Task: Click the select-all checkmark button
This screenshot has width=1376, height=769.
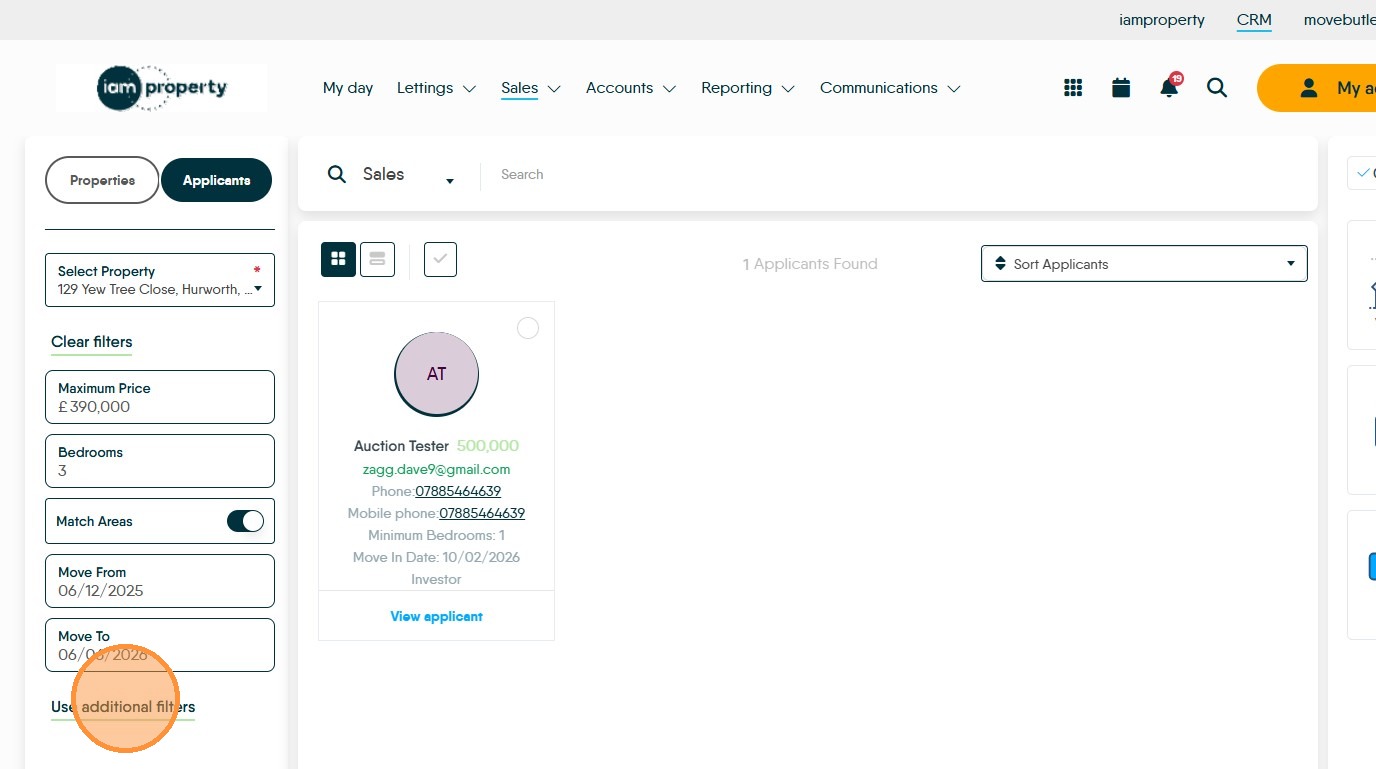Action: coord(440,260)
